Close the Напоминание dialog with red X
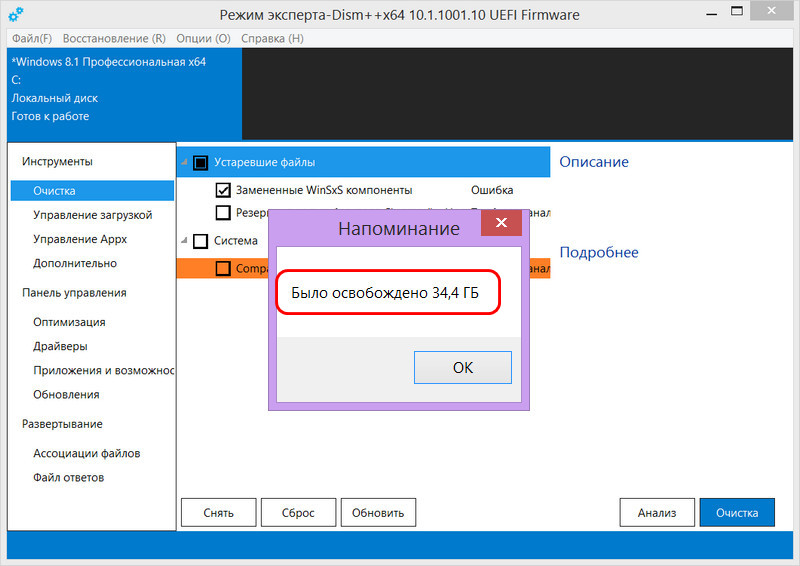This screenshot has height=566, width=800. 501,223
